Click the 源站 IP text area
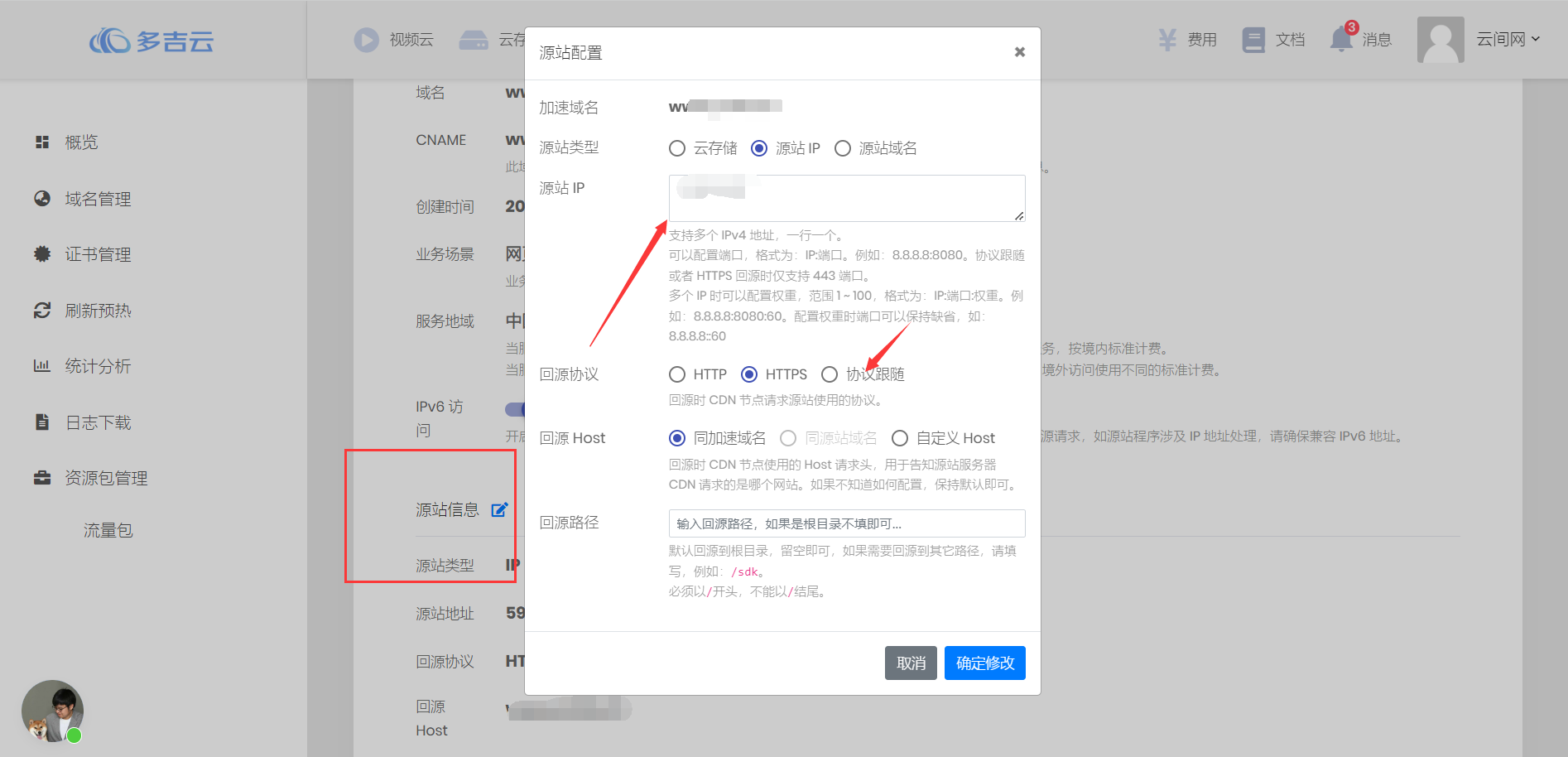 tap(846, 198)
